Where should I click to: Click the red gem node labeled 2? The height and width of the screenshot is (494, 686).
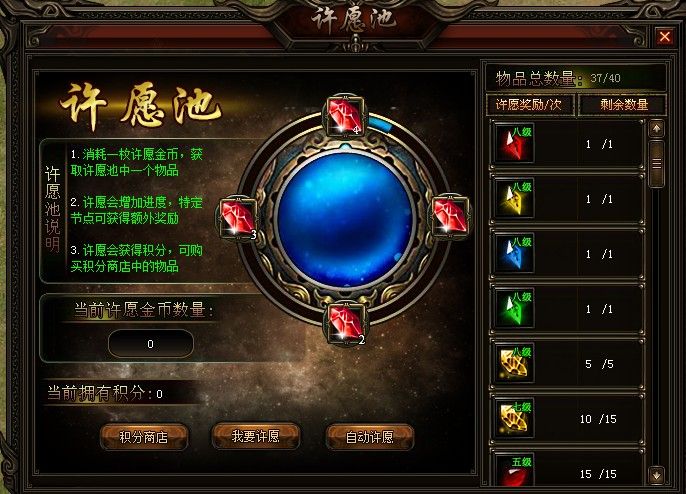click(x=346, y=323)
